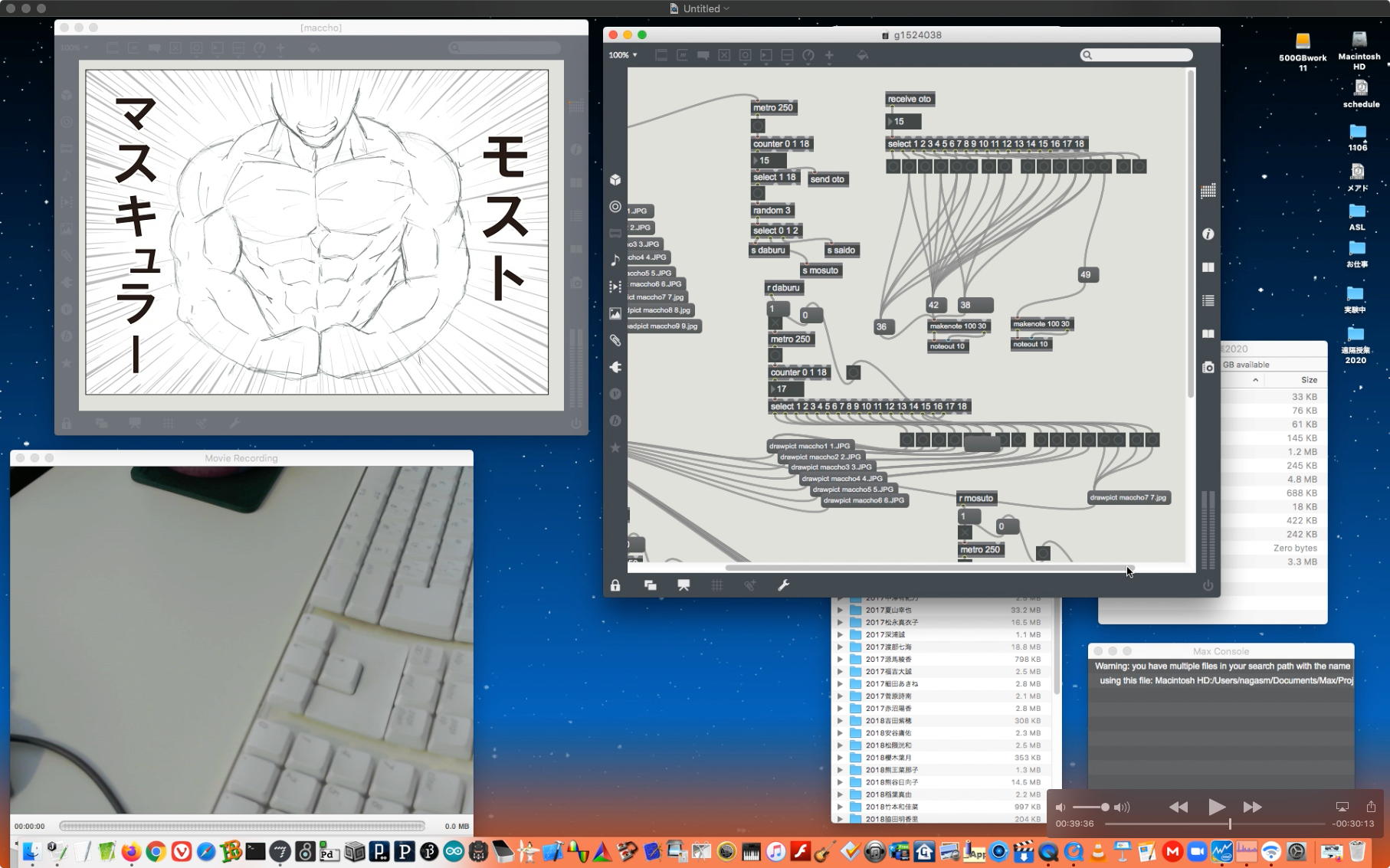
Task: Click the wrench icon in bottom toolbar
Action: tap(783, 585)
